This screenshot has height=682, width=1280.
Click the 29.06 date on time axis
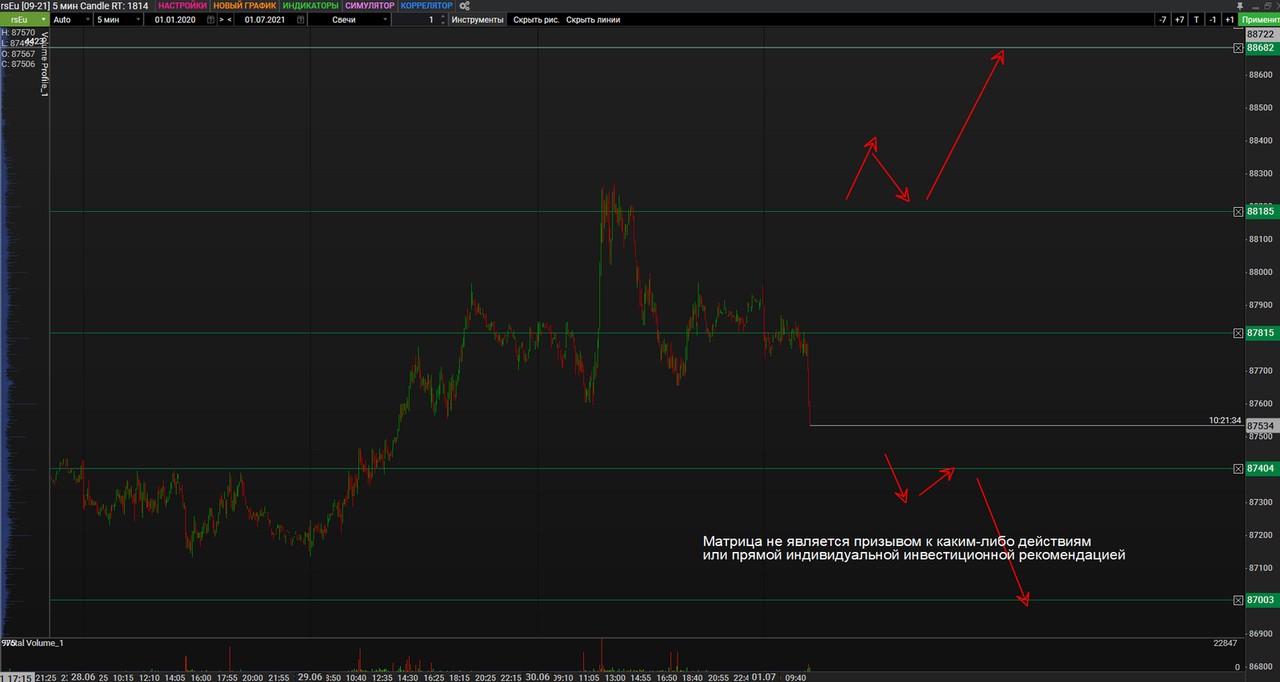tap(310, 676)
